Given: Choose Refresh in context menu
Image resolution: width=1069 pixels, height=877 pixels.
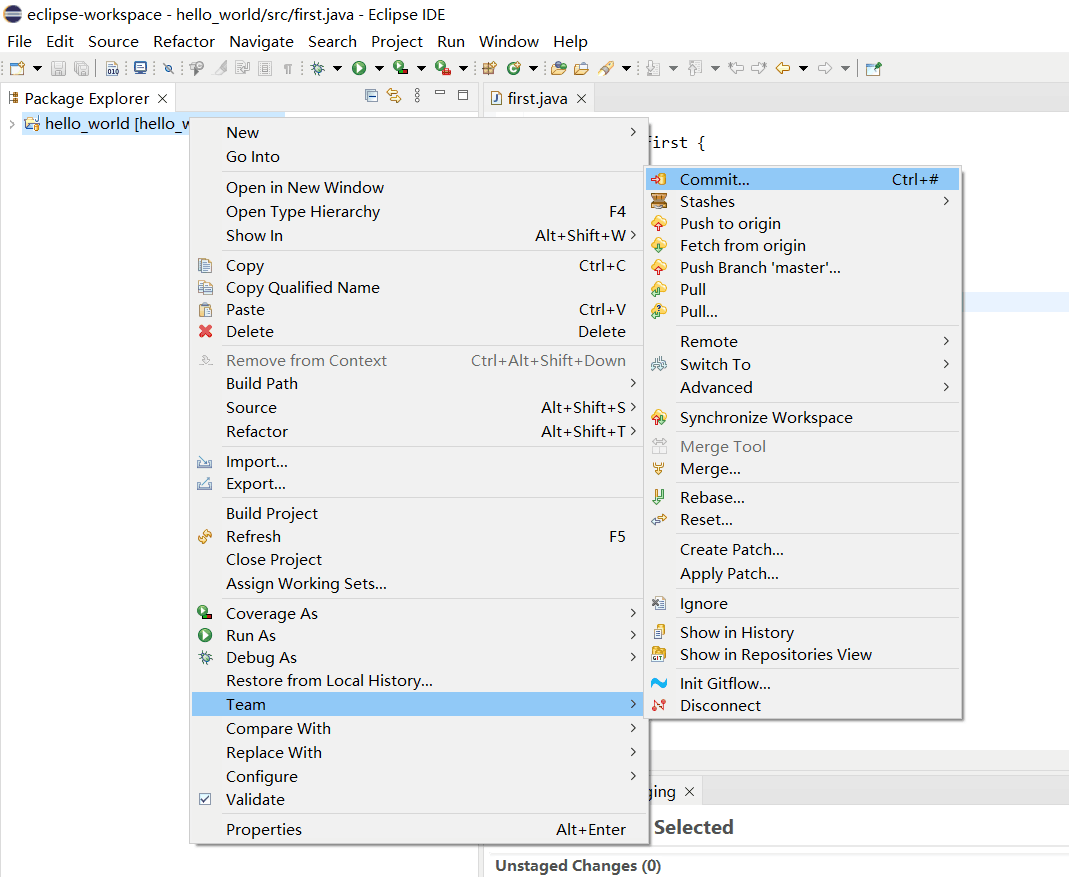Looking at the screenshot, I should (418, 537).
